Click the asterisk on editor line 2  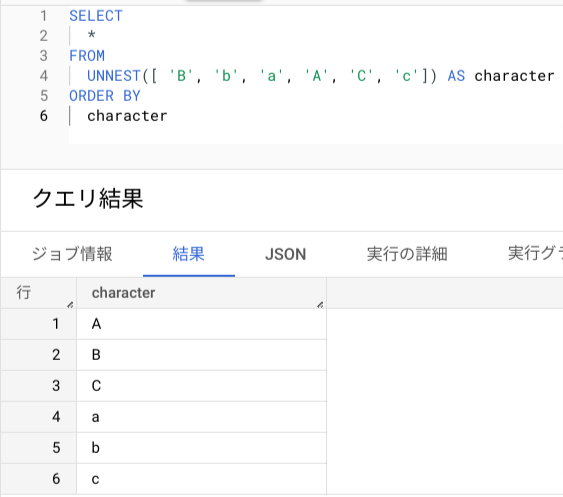point(92,35)
